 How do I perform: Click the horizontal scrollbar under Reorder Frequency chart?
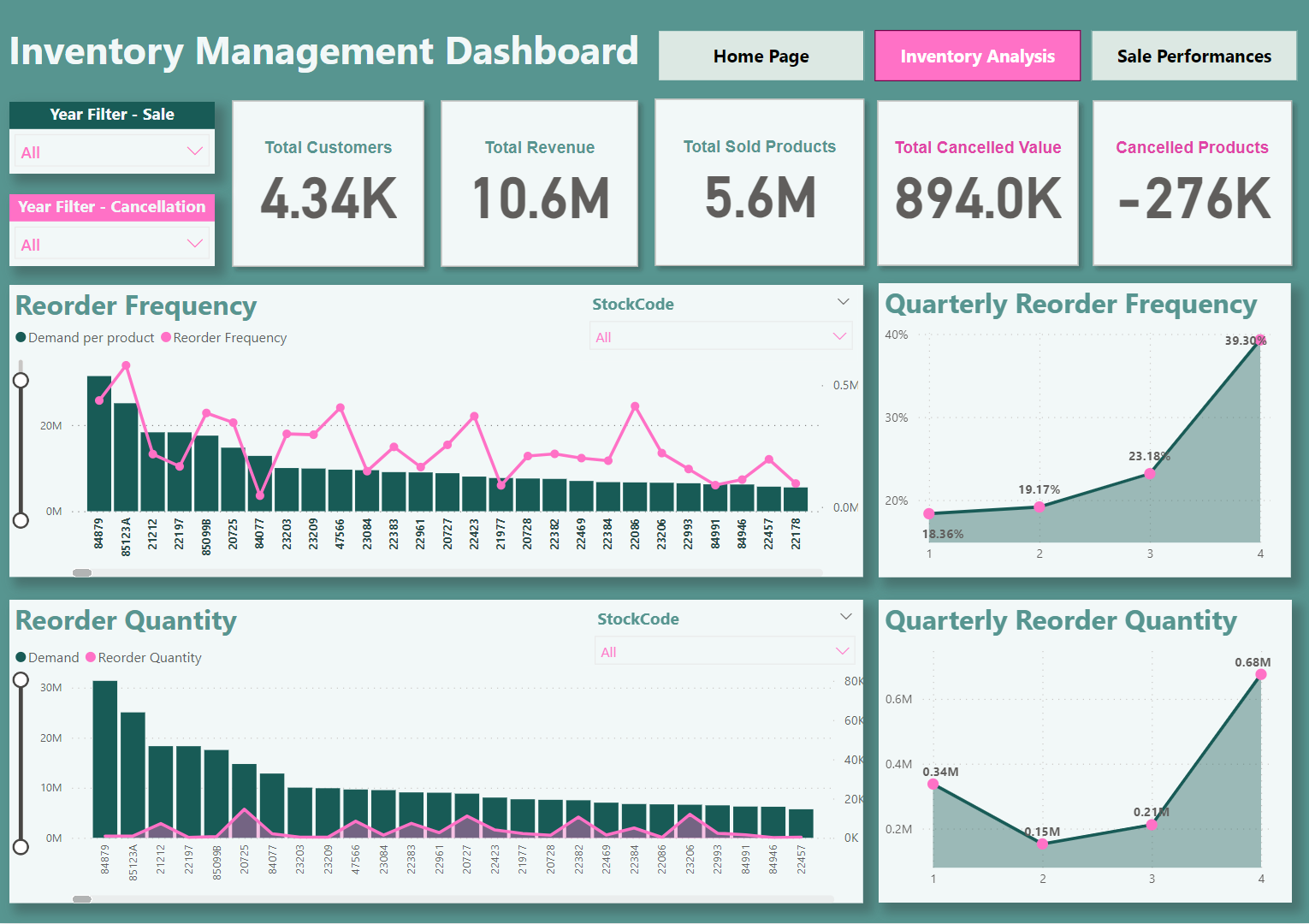(82, 572)
